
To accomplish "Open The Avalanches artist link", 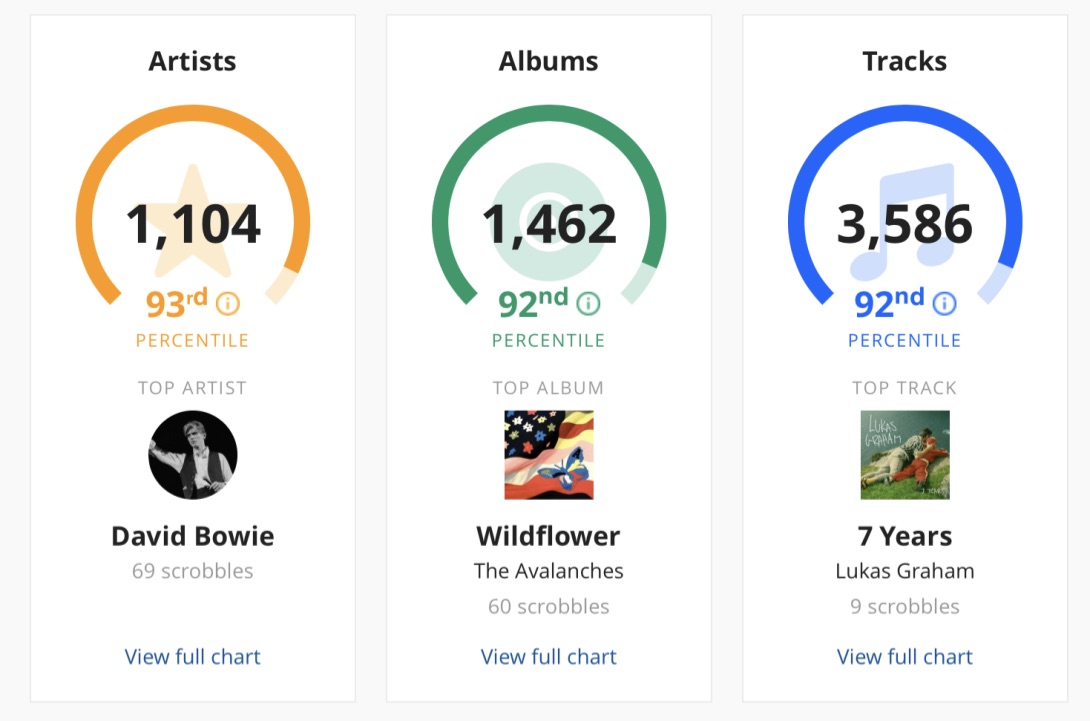I will 549,571.
